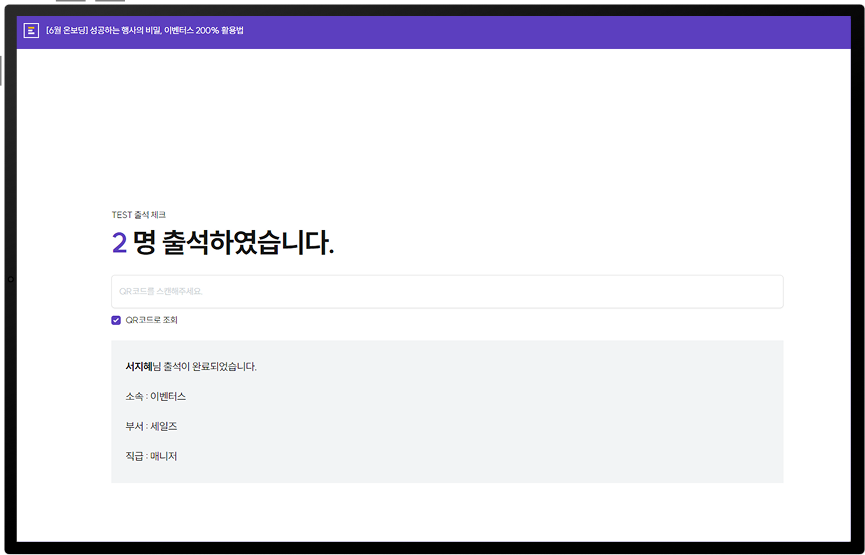Click the tablet camera dot on left bezel
The width and height of the screenshot is (865, 555).
pyautogui.click(x=10, y=279)
